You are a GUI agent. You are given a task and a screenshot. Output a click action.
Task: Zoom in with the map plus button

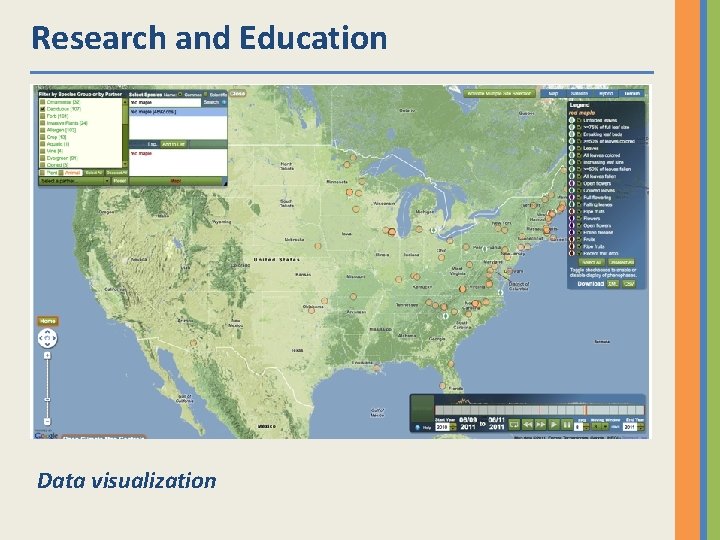pyautogui.click(x=47, y=355)
